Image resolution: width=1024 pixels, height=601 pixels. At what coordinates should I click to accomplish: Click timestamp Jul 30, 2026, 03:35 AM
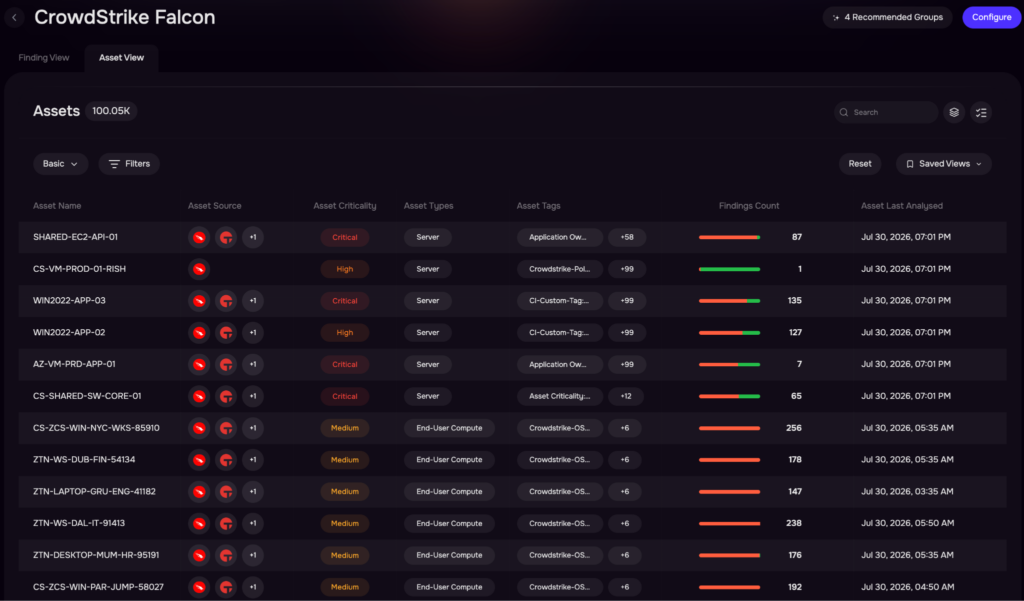(x=907, y=491)
